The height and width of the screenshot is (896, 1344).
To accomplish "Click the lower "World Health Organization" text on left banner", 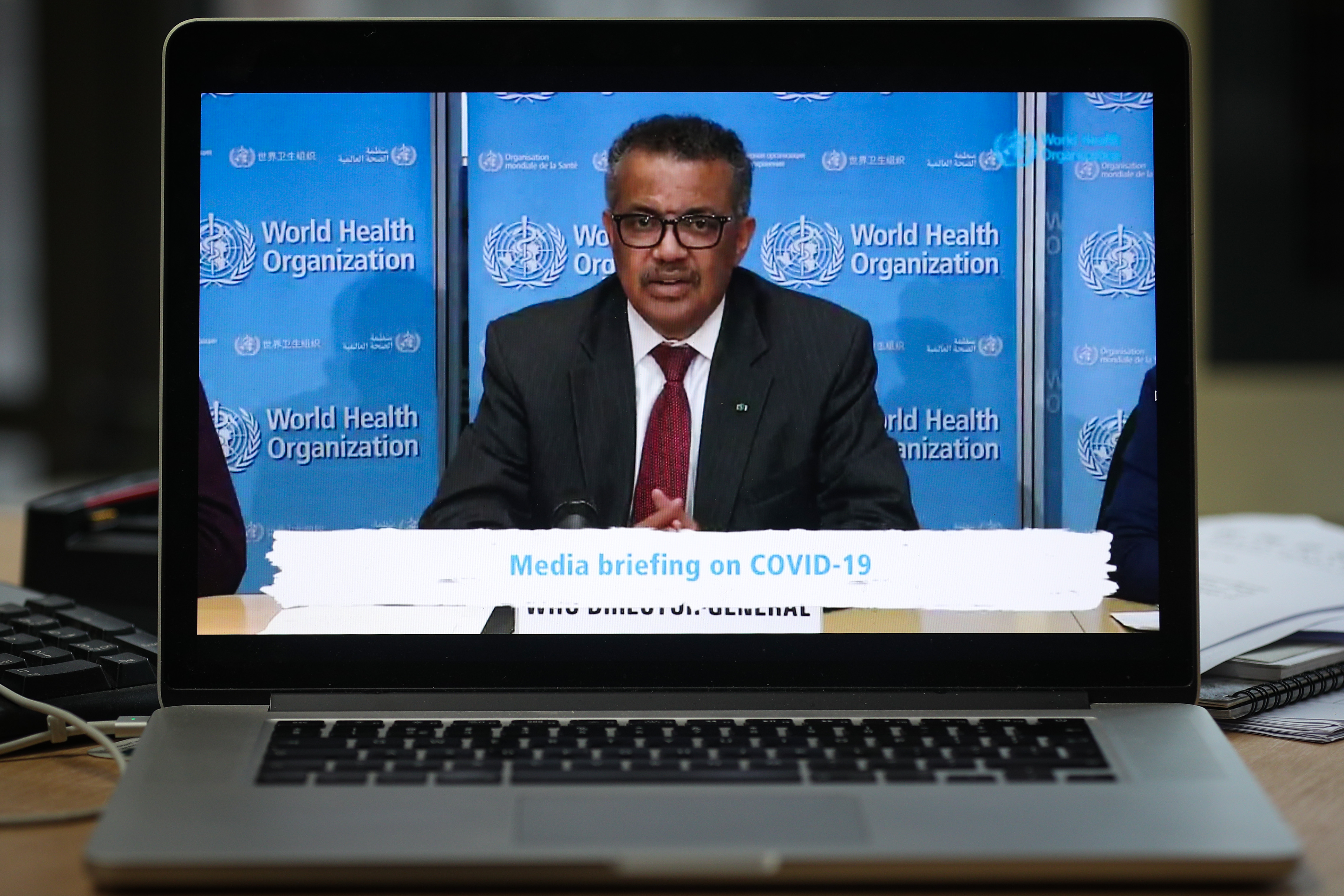I will click(342, 433).
